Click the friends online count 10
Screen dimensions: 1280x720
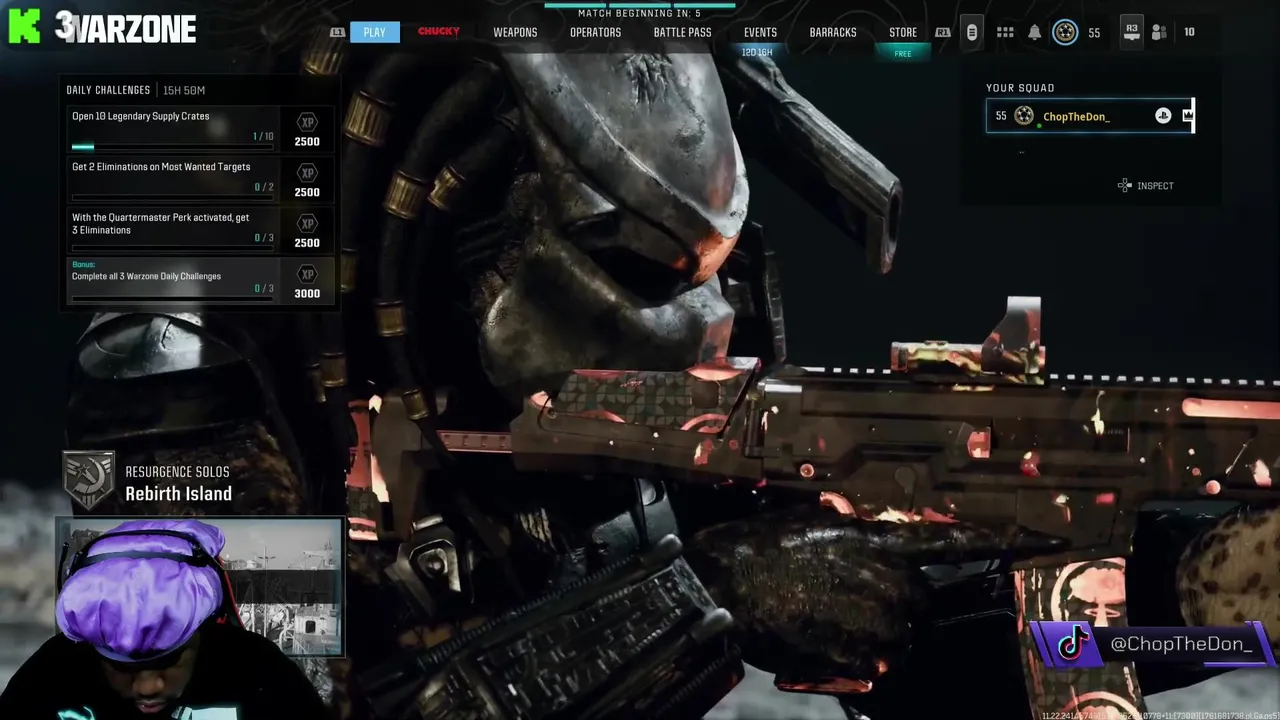coord(1189,32)
